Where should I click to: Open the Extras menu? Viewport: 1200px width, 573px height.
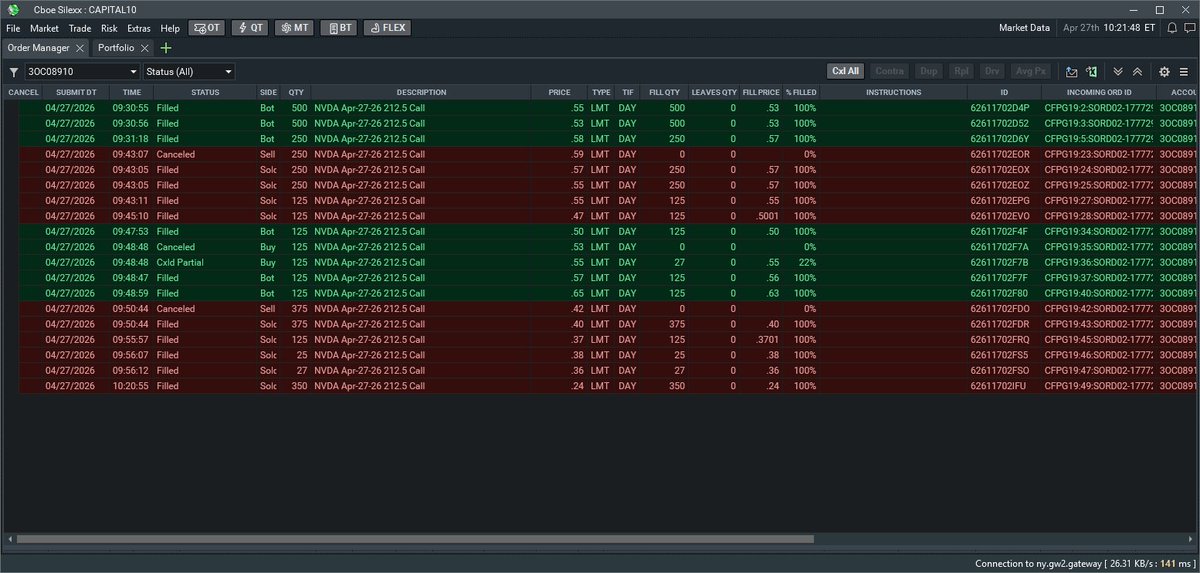coord(139,28)
